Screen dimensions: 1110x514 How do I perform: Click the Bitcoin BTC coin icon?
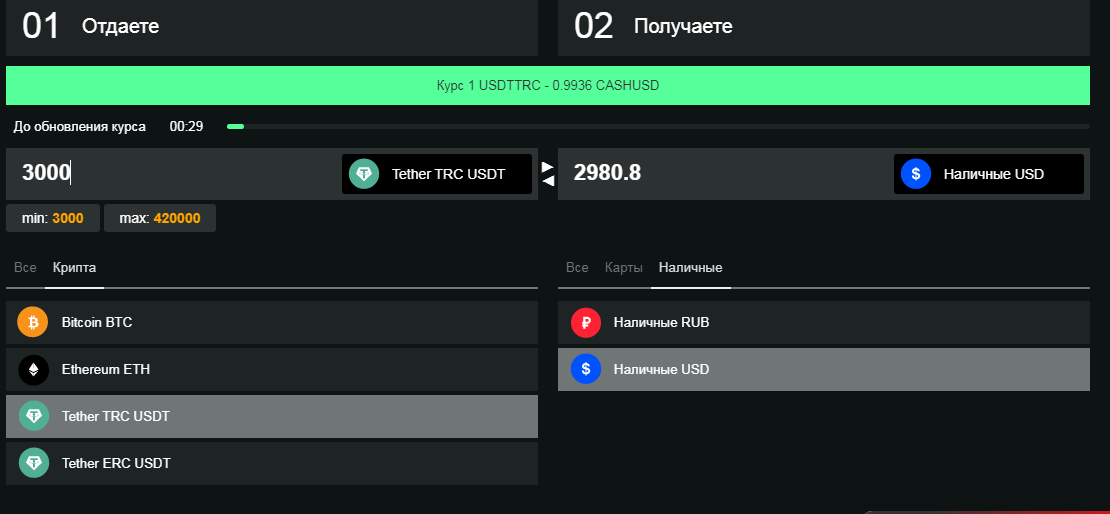point(33,322)
